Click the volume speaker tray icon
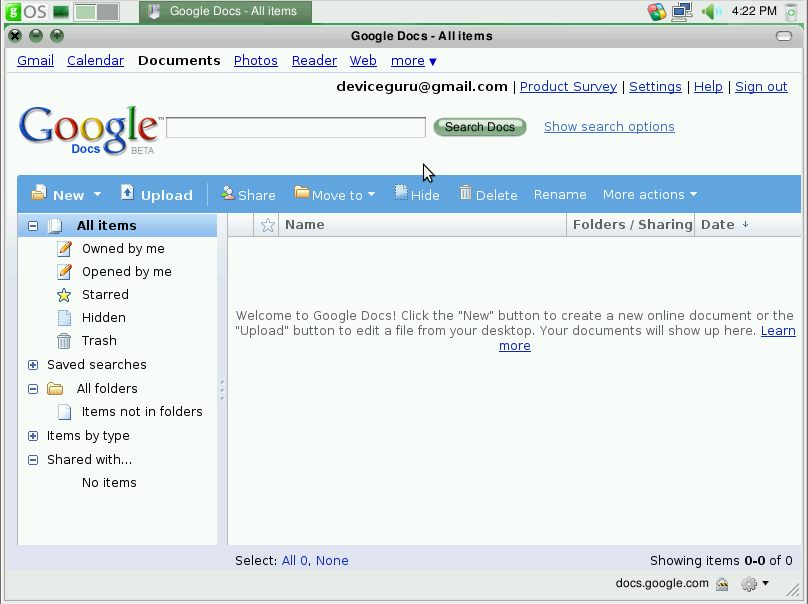The image size is (808, 604). pos(711,11)
